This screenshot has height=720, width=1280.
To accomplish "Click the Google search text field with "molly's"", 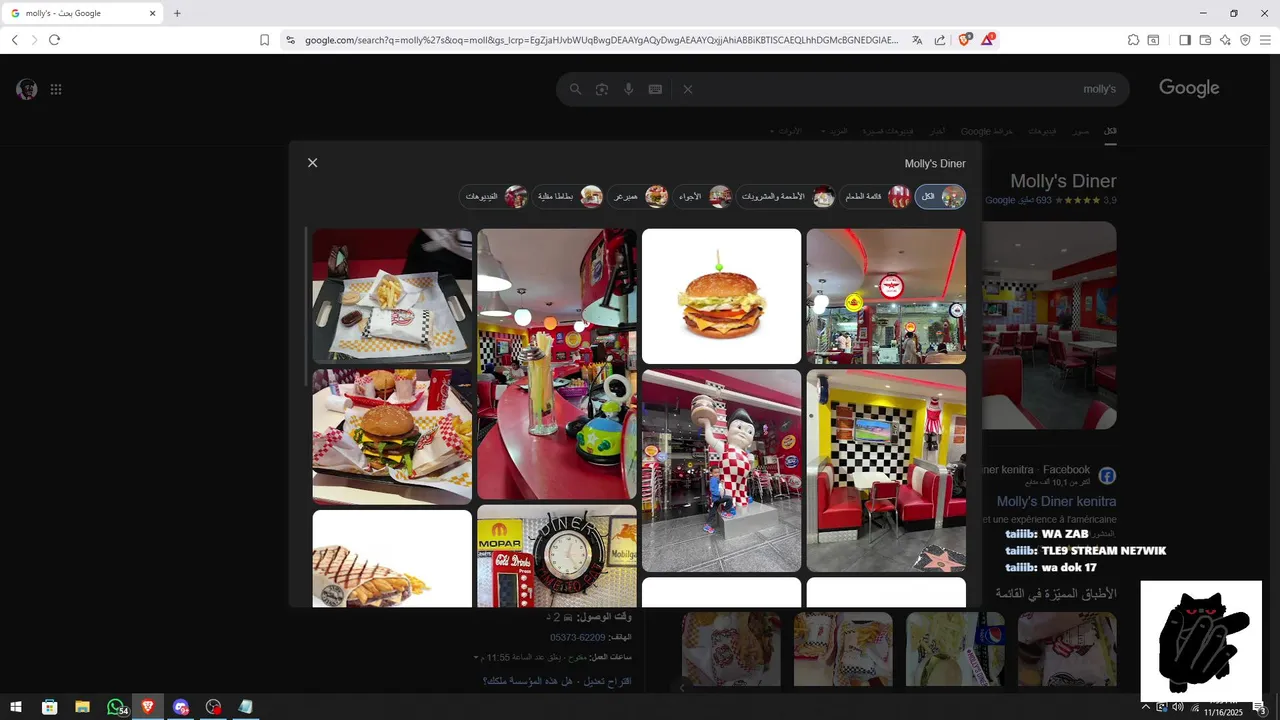I will click(905, 89).
